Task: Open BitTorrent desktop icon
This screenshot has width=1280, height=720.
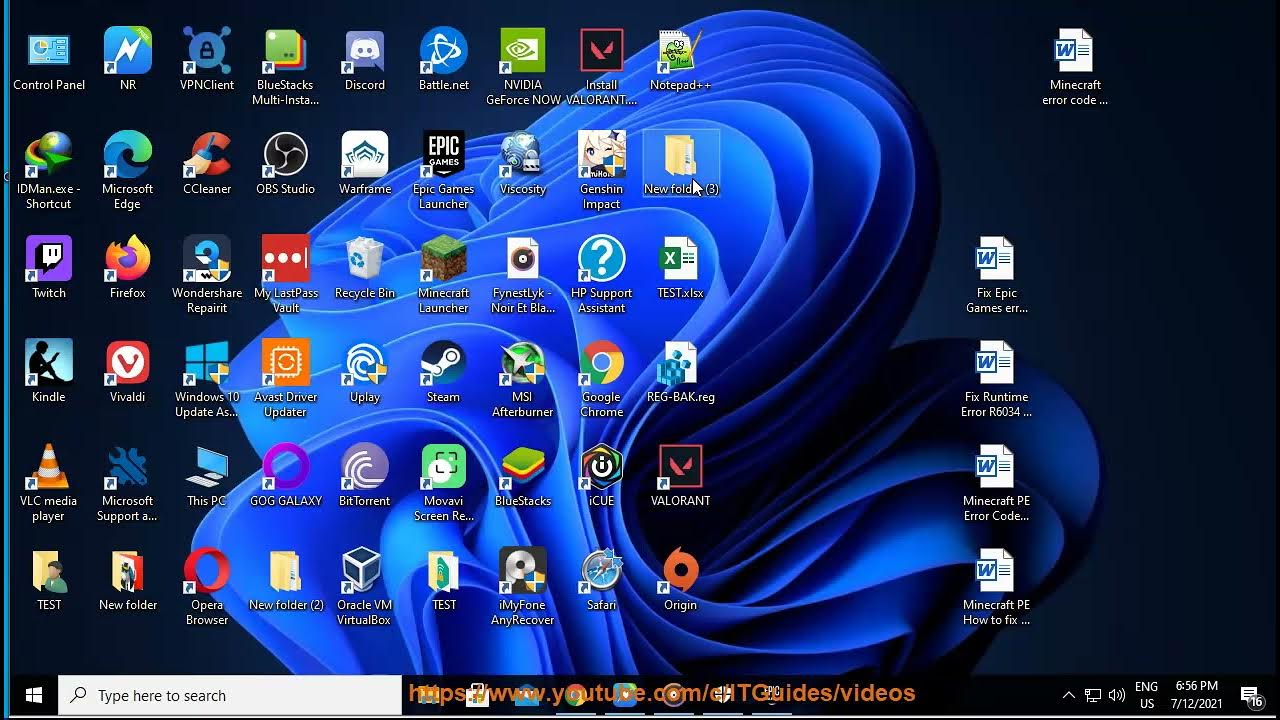Action: (365, 476)
